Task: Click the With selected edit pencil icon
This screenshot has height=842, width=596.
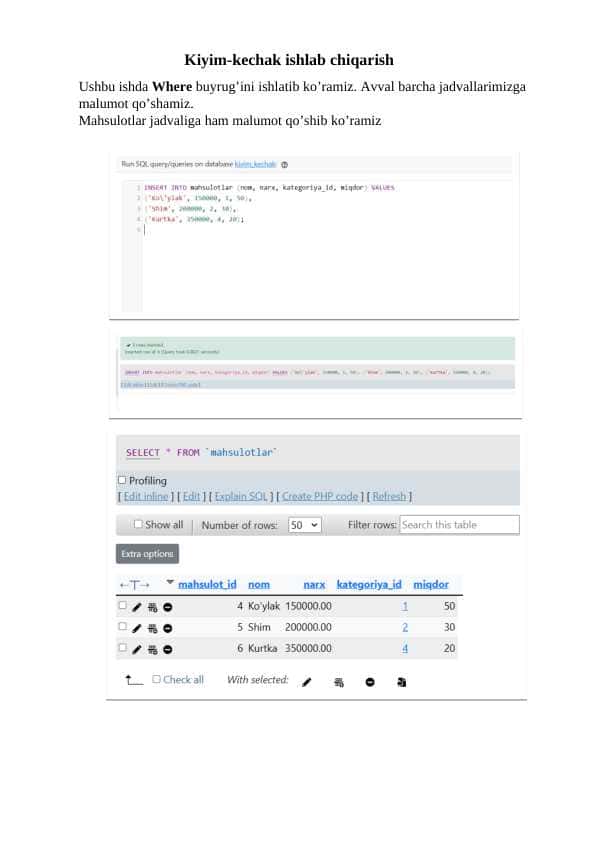Action: click(x=307, y=682)
